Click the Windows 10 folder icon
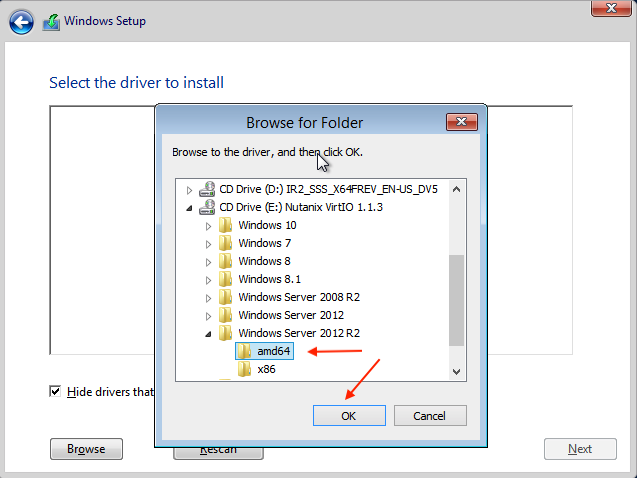This screenshot has width=637, height=478. (225, 225)
